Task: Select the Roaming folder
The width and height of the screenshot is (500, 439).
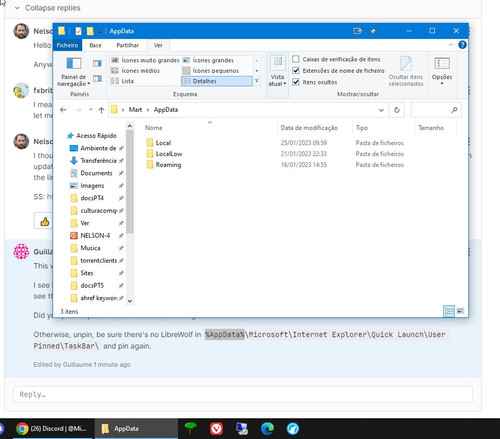Action: (x=164, y=165)
